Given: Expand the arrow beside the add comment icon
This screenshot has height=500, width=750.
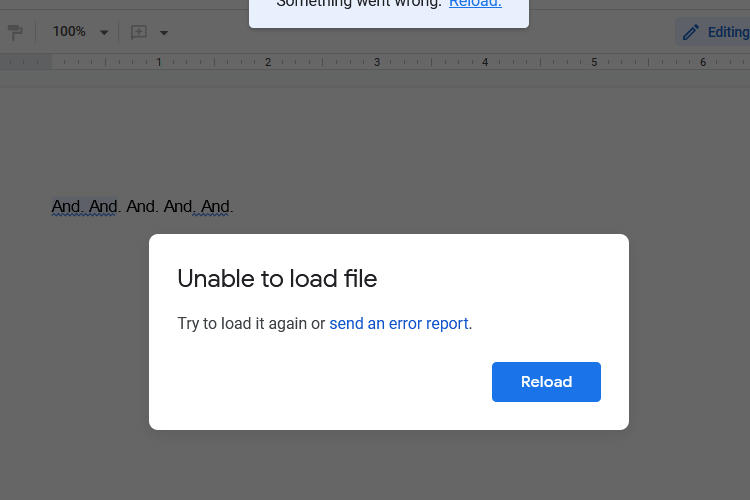Looking at the screenshot, I should point(164,32).
